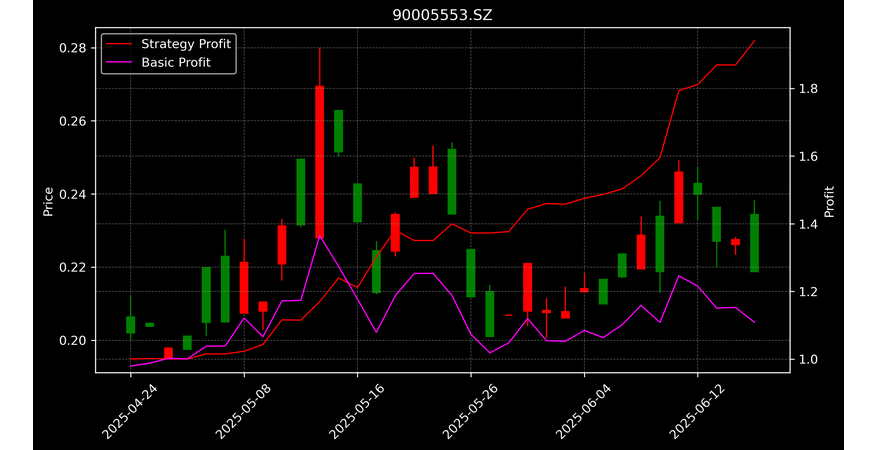
Task: Click the green candle on the 2025-05-26 gridline
Action: (x=471, y=273)
